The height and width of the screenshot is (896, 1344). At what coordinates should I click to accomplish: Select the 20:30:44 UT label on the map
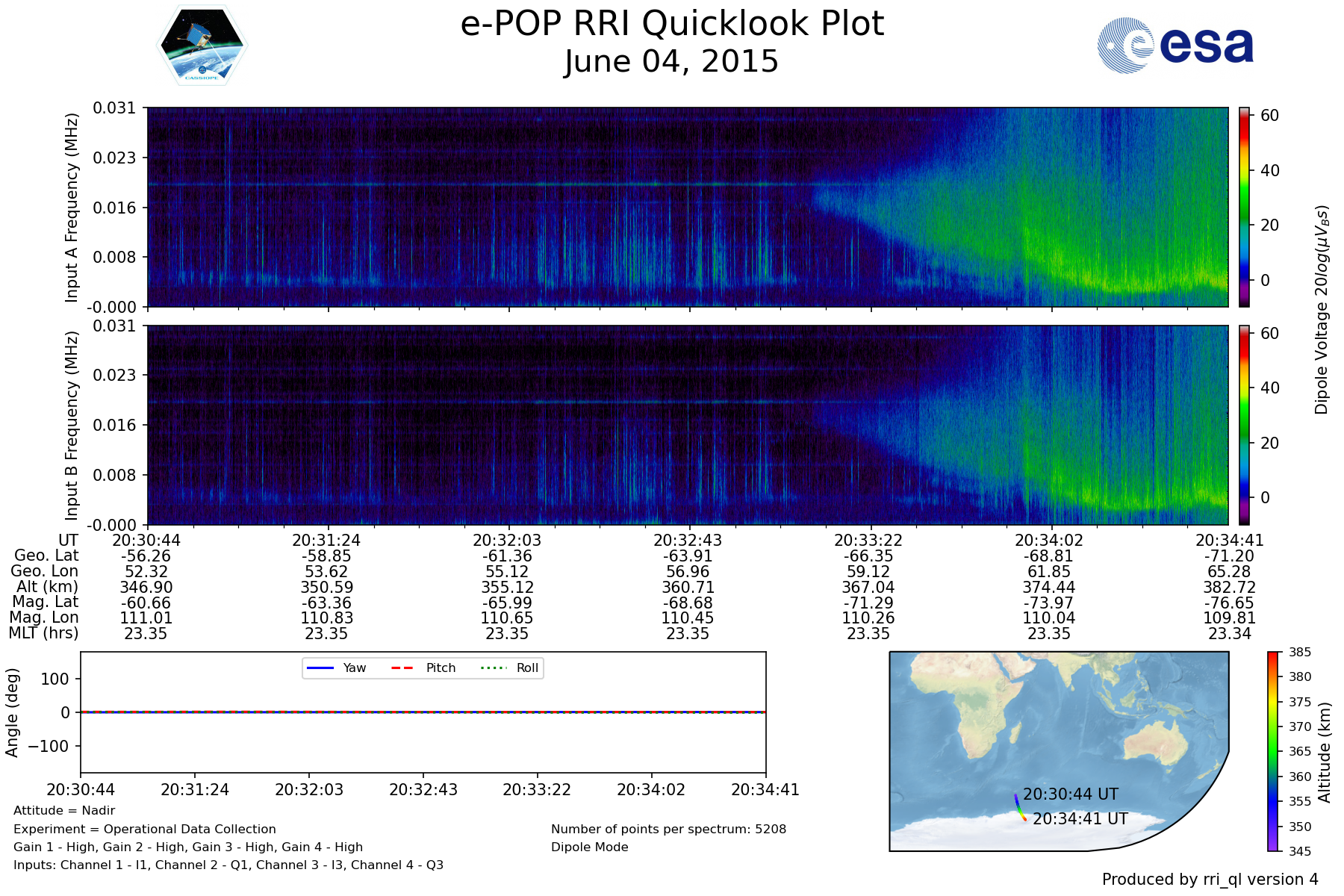tap(1071, 794)
